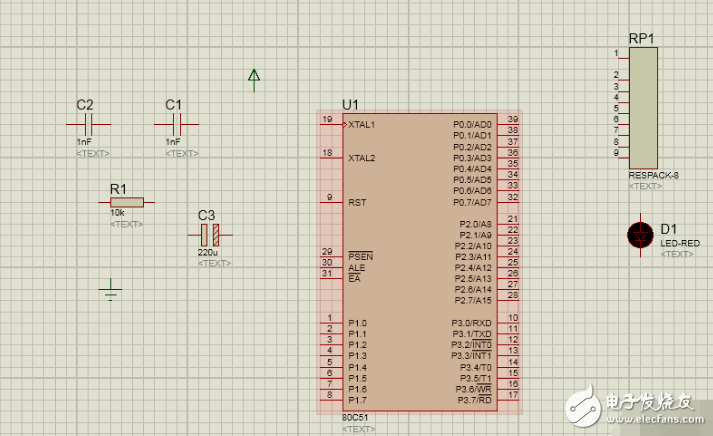The image size is (713, 436).
Task: Click the P3.7/RD pin 17 on U1
Action: coord(510,400)
